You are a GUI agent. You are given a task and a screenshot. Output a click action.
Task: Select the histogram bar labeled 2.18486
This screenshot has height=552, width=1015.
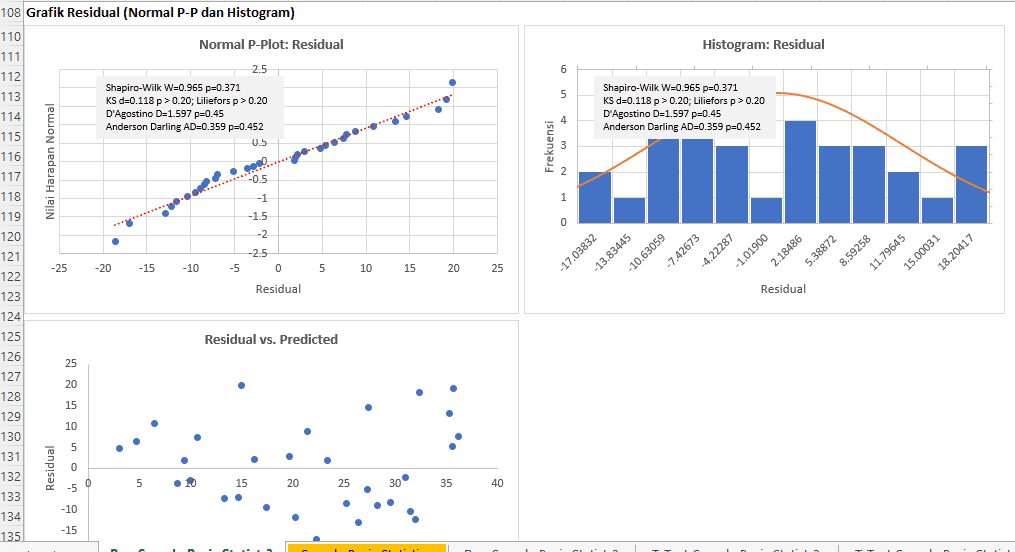(800, 172)
